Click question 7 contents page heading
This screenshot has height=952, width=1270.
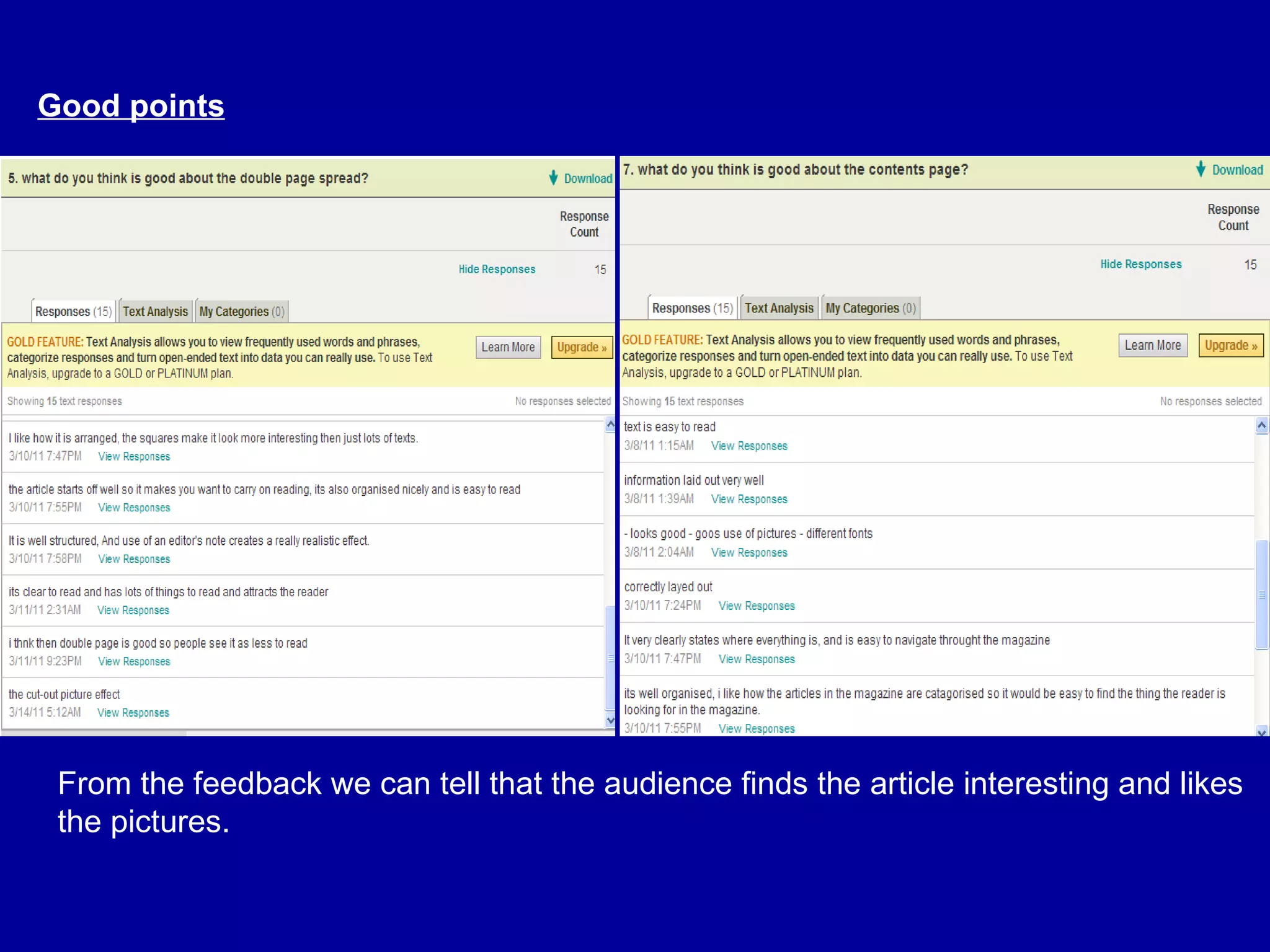(796, 170)
